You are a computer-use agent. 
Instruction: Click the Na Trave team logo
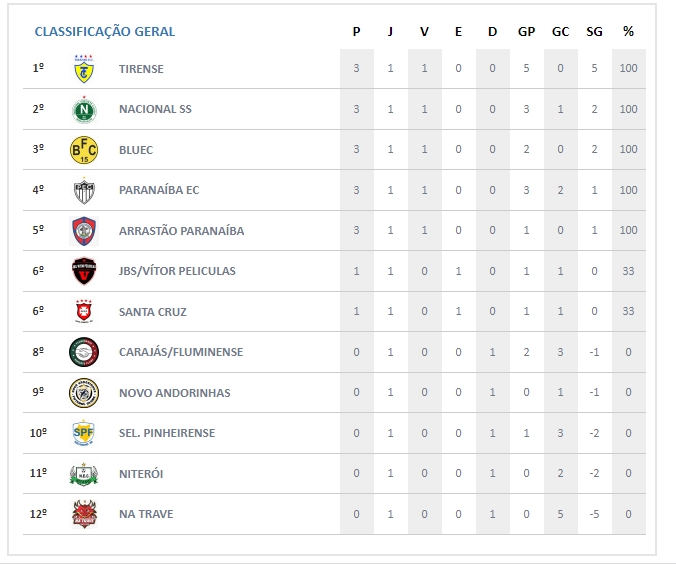(x=84, y=514)
